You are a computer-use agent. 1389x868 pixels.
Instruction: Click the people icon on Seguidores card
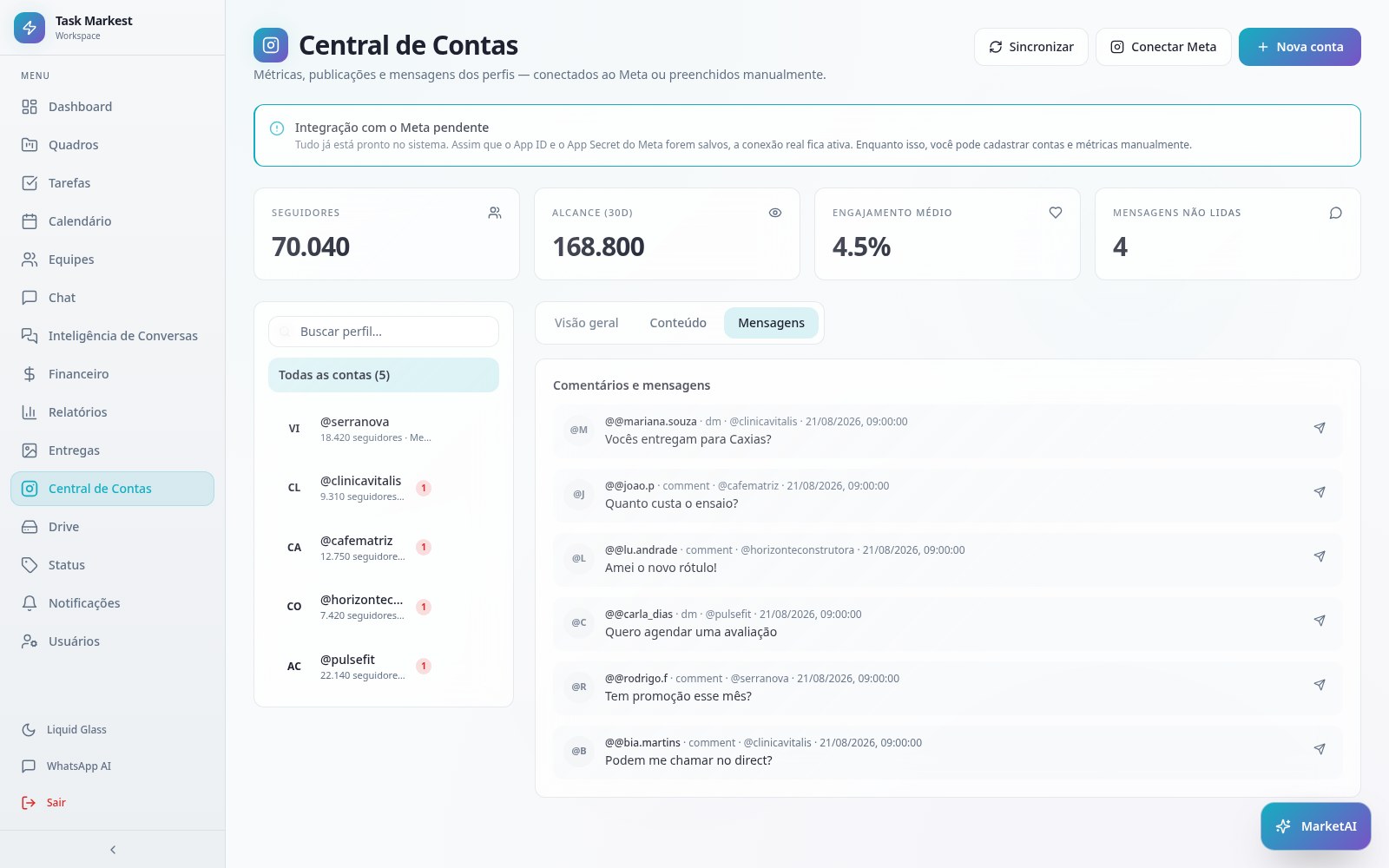495,213
